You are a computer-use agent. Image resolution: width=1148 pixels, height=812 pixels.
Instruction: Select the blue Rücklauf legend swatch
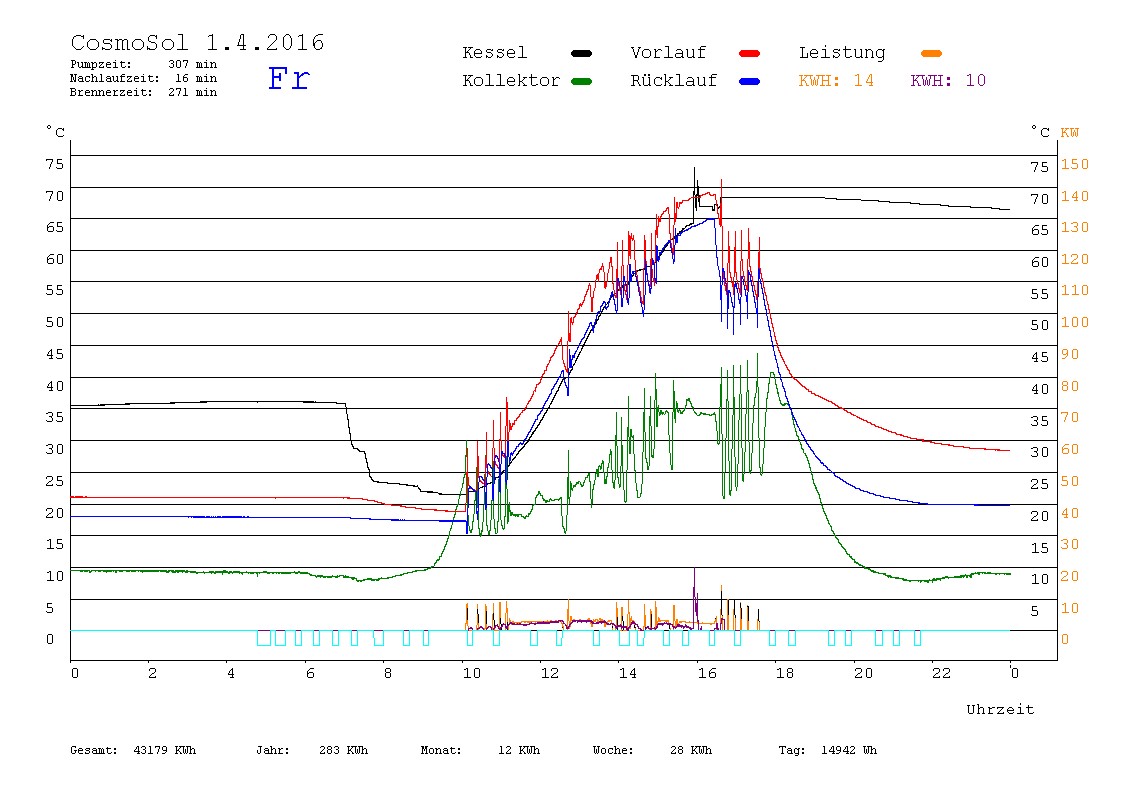tap(750, 81)
